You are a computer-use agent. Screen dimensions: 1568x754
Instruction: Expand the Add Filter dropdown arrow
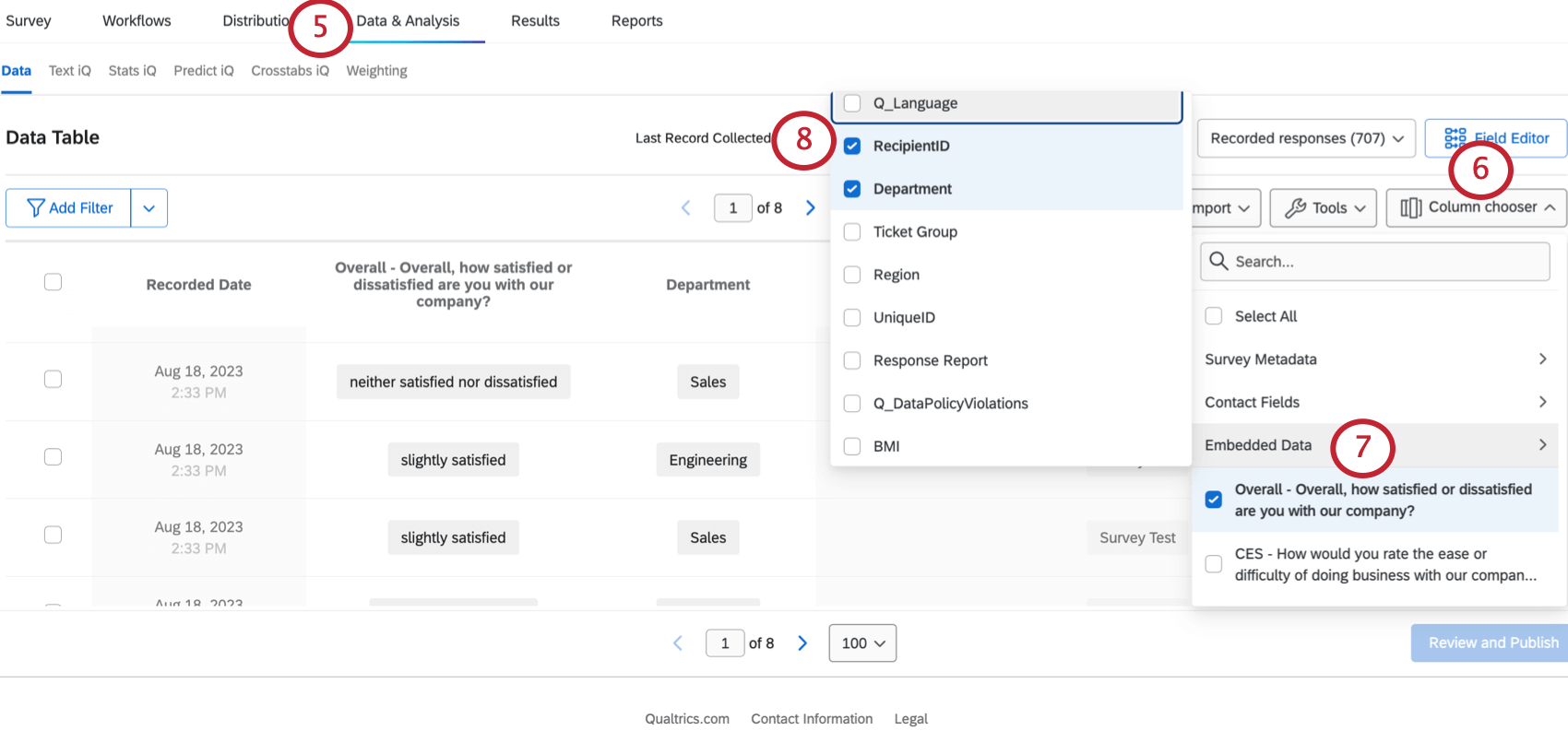pos(149,208)
